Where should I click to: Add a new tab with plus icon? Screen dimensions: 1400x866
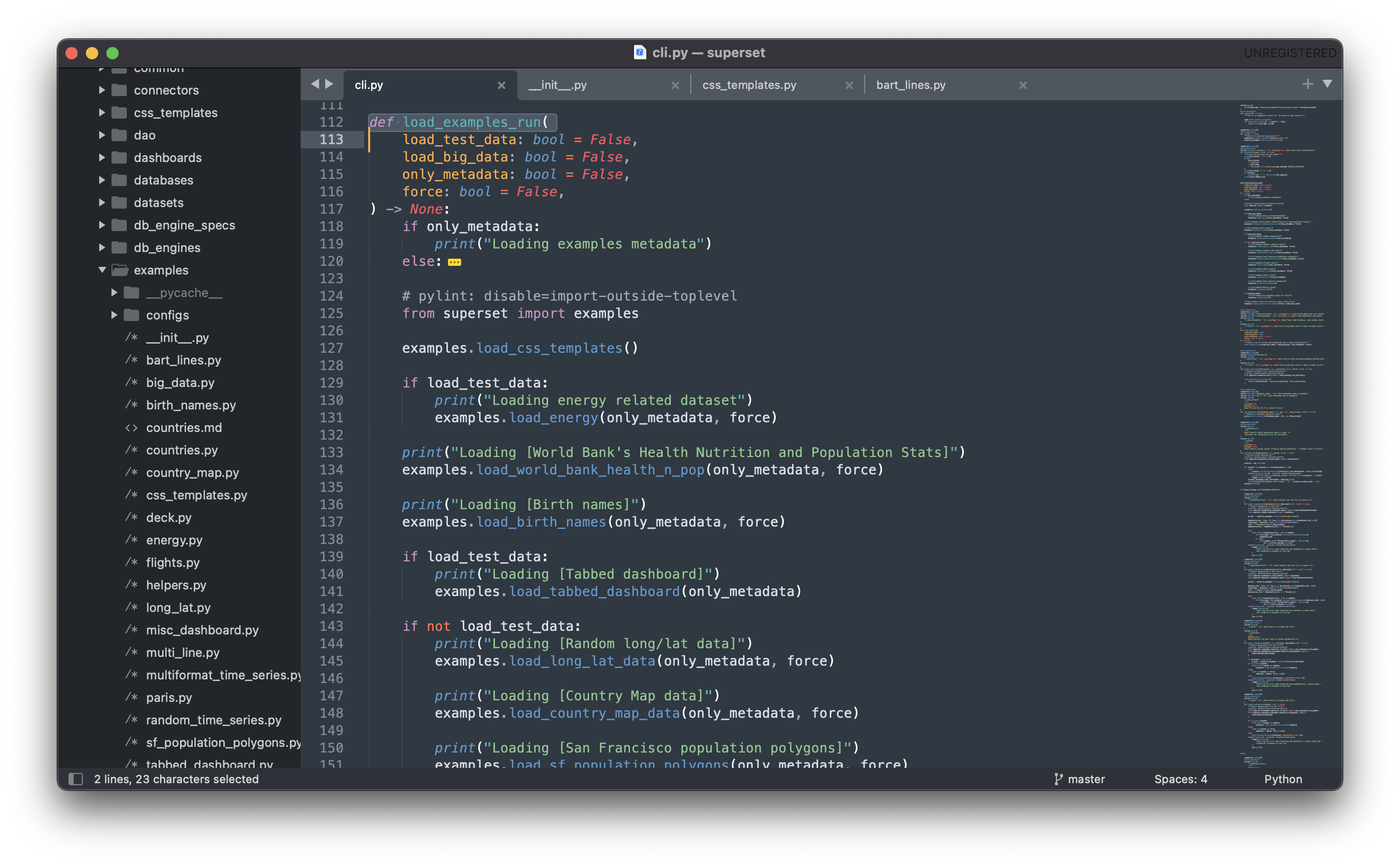1307,84
